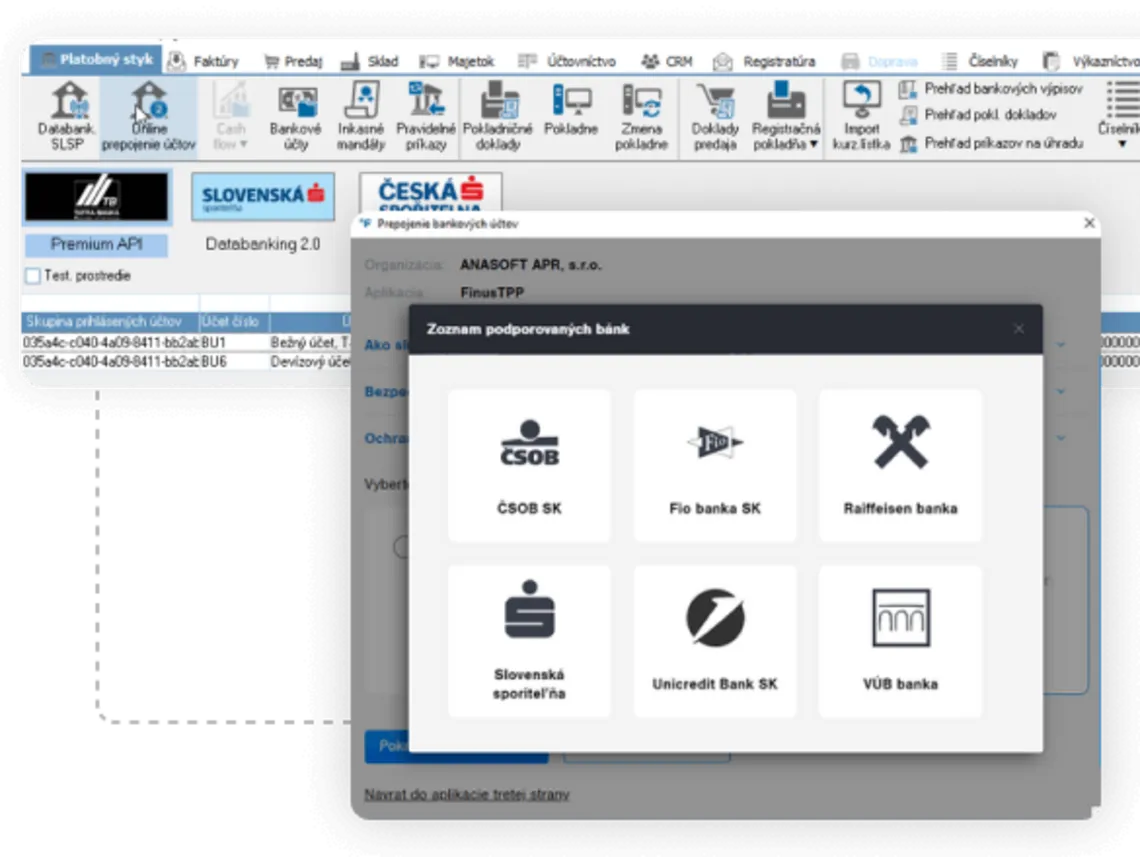Switch to Sklad tab

369,62
